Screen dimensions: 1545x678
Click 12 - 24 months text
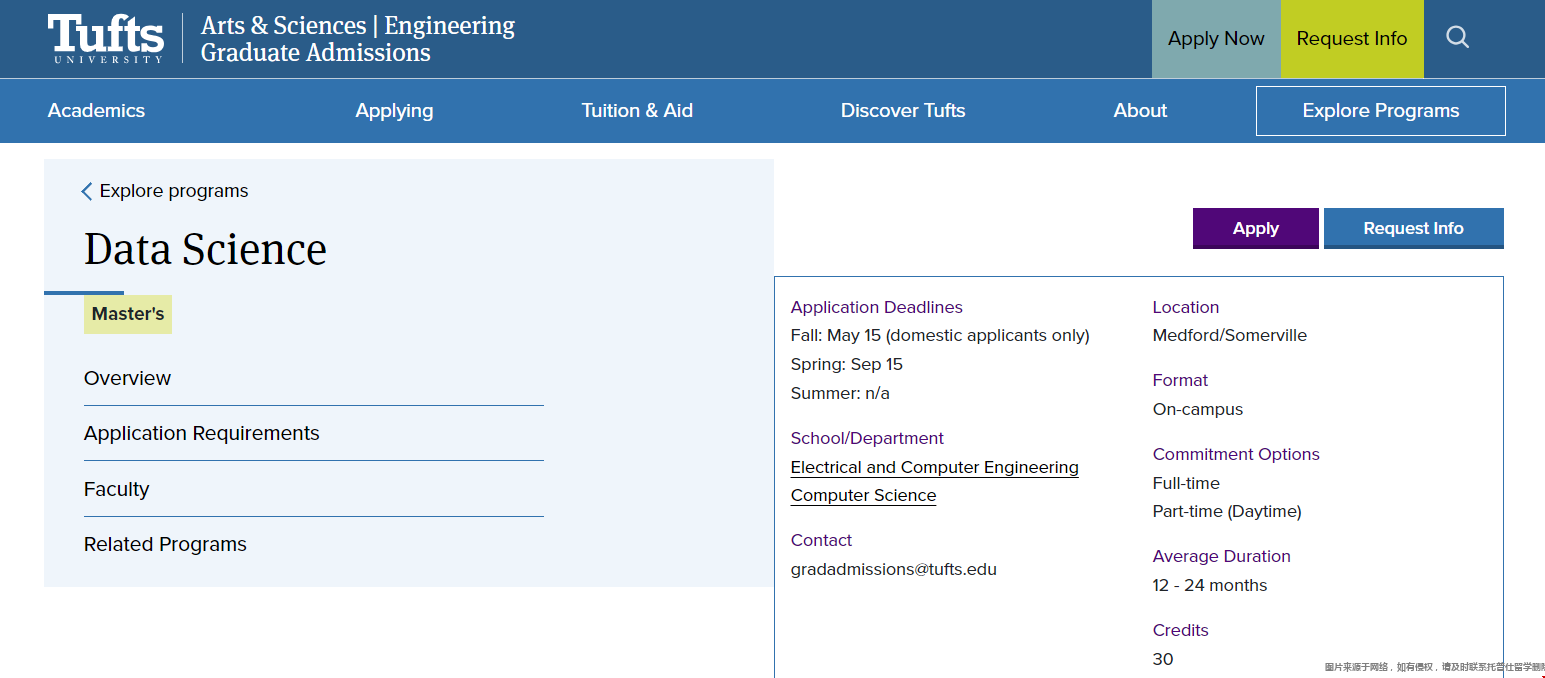click(1209, 585)
